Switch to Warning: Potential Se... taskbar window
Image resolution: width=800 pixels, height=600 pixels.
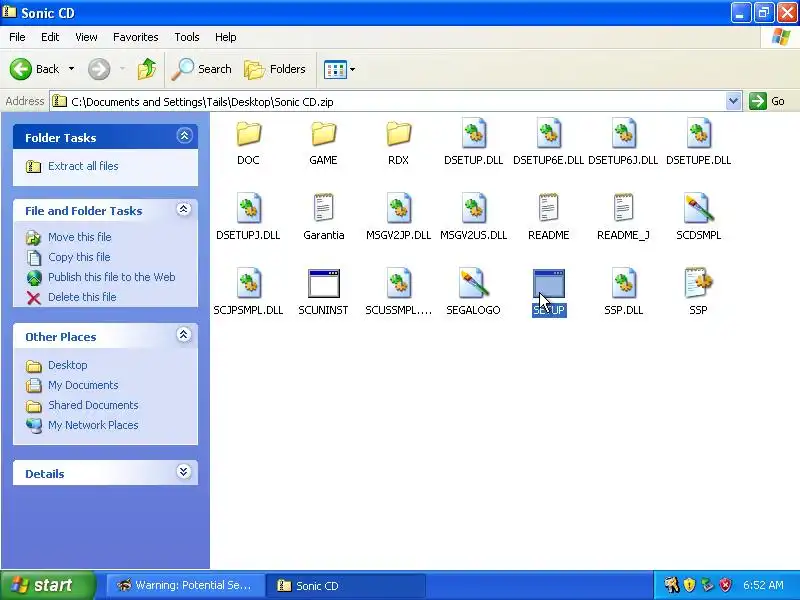[x=185, y=586]
